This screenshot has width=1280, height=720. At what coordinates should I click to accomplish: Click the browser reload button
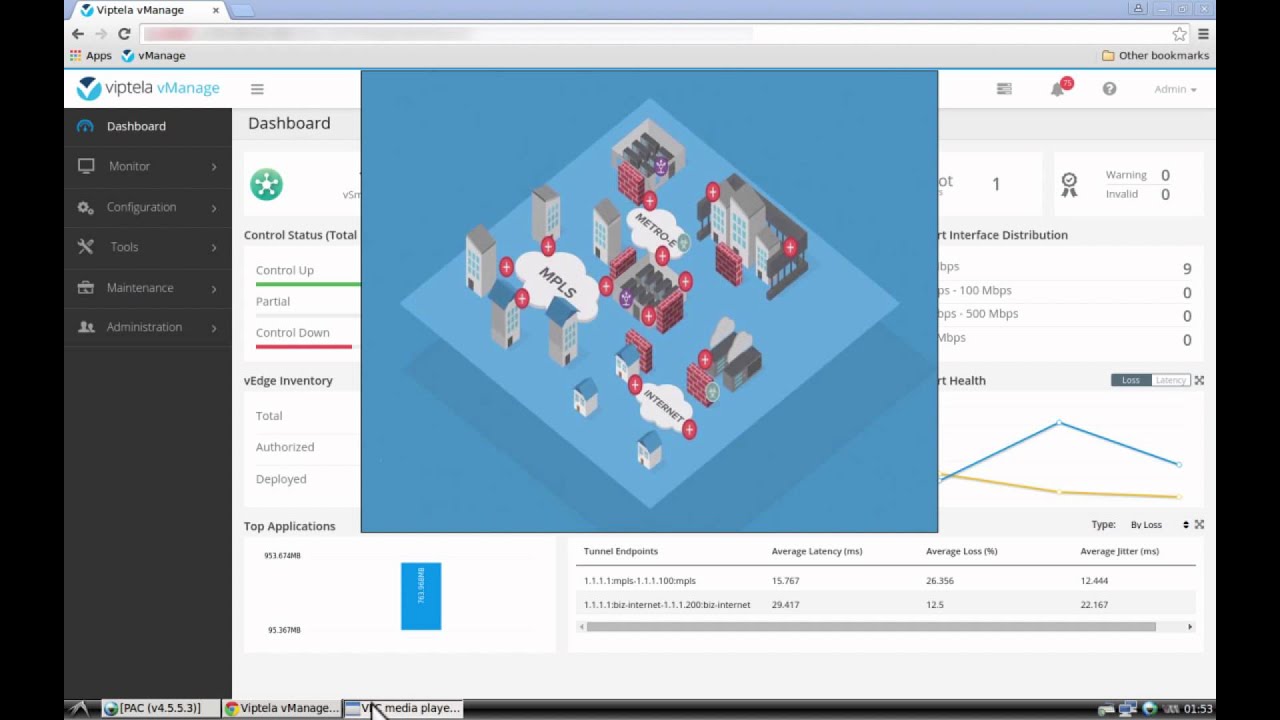click(124, 34)
